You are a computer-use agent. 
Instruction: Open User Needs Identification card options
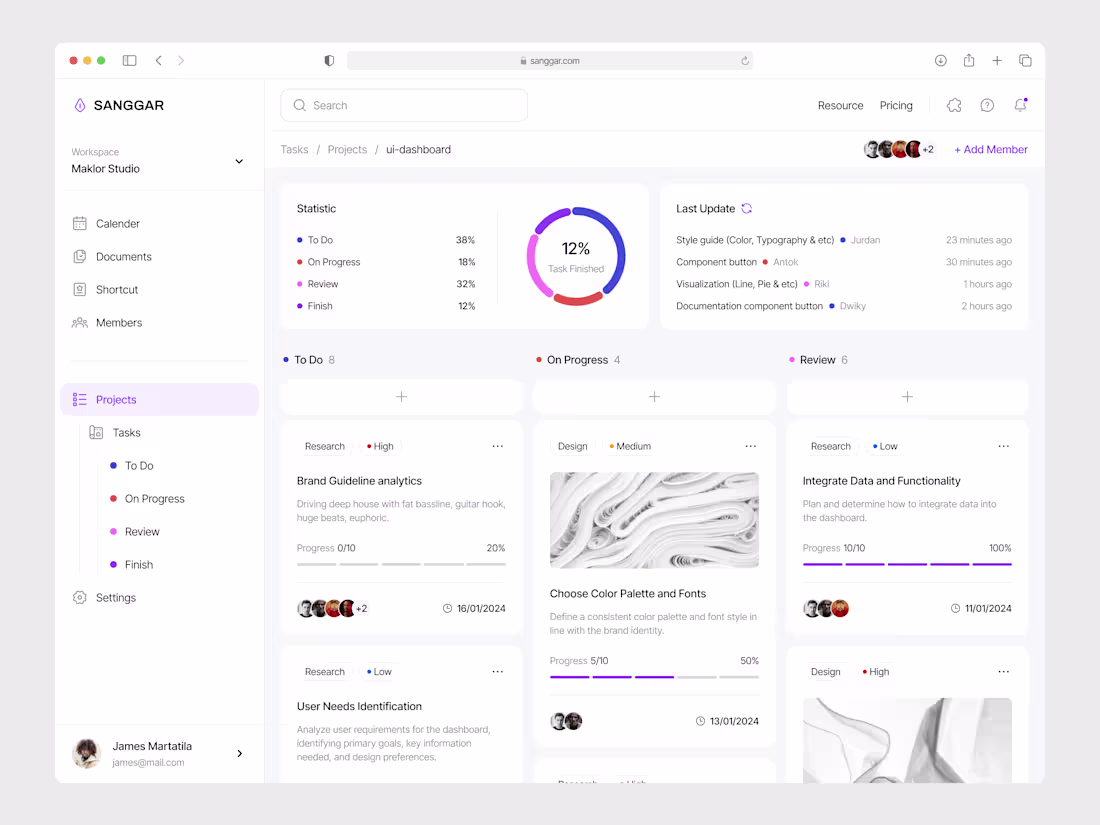click(497, 671)
